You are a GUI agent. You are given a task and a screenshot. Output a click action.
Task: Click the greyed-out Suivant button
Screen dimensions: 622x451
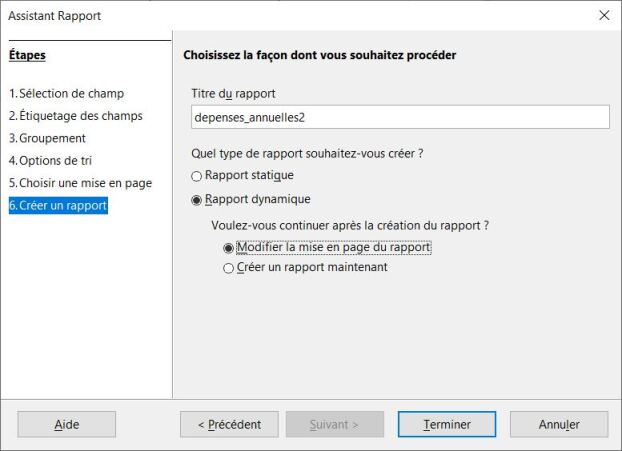(331, 424)
